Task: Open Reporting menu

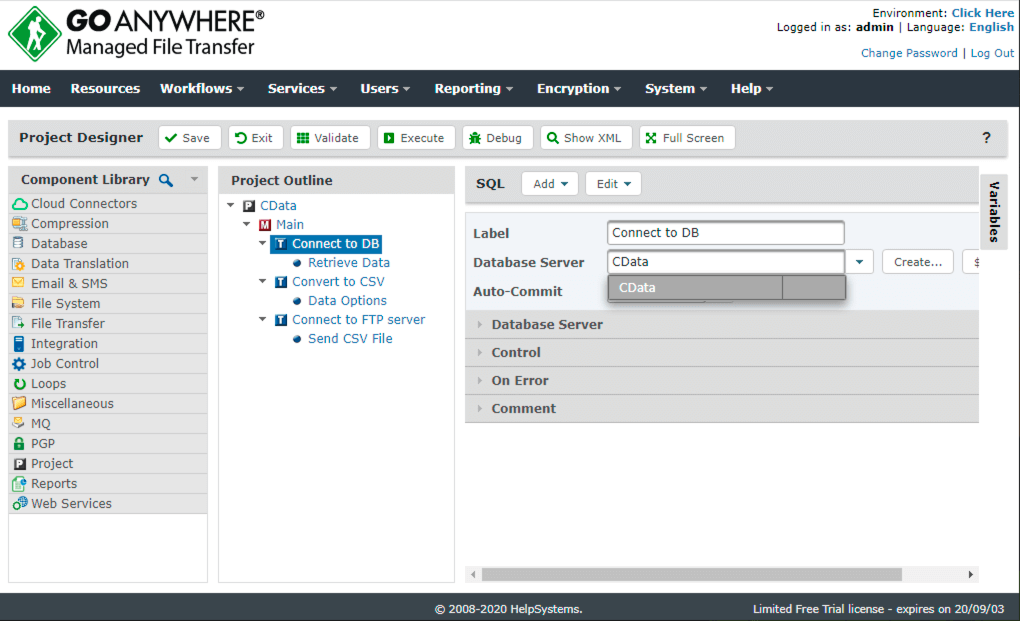Action: click(474, 88)
